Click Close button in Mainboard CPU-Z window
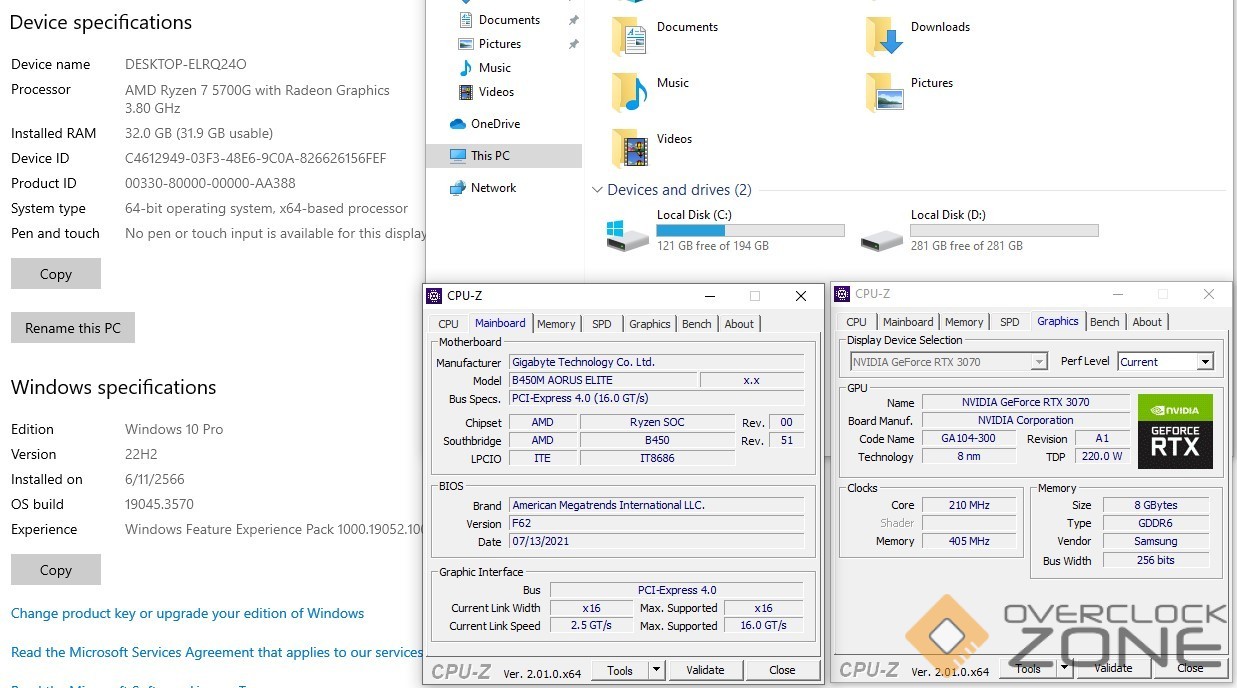Screen dimensions: 1237x688 click(x=783, y=670)
